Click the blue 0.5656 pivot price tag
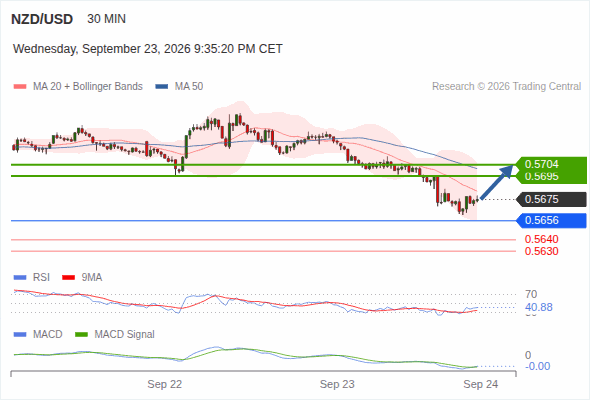590x400 pixels. point(552,221)
